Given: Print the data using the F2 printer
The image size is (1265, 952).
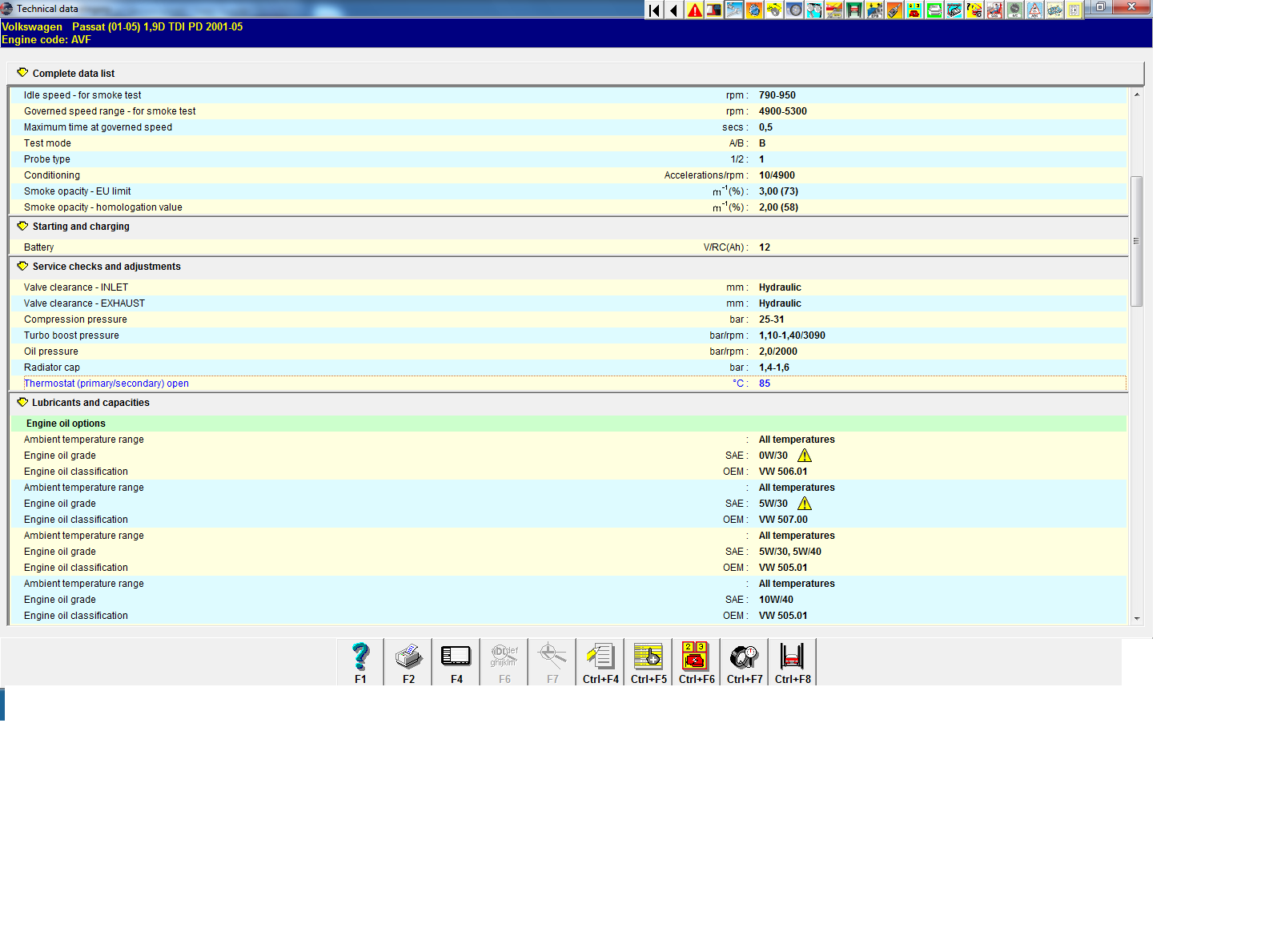Looking at the screenshot, I should (408, 662).
